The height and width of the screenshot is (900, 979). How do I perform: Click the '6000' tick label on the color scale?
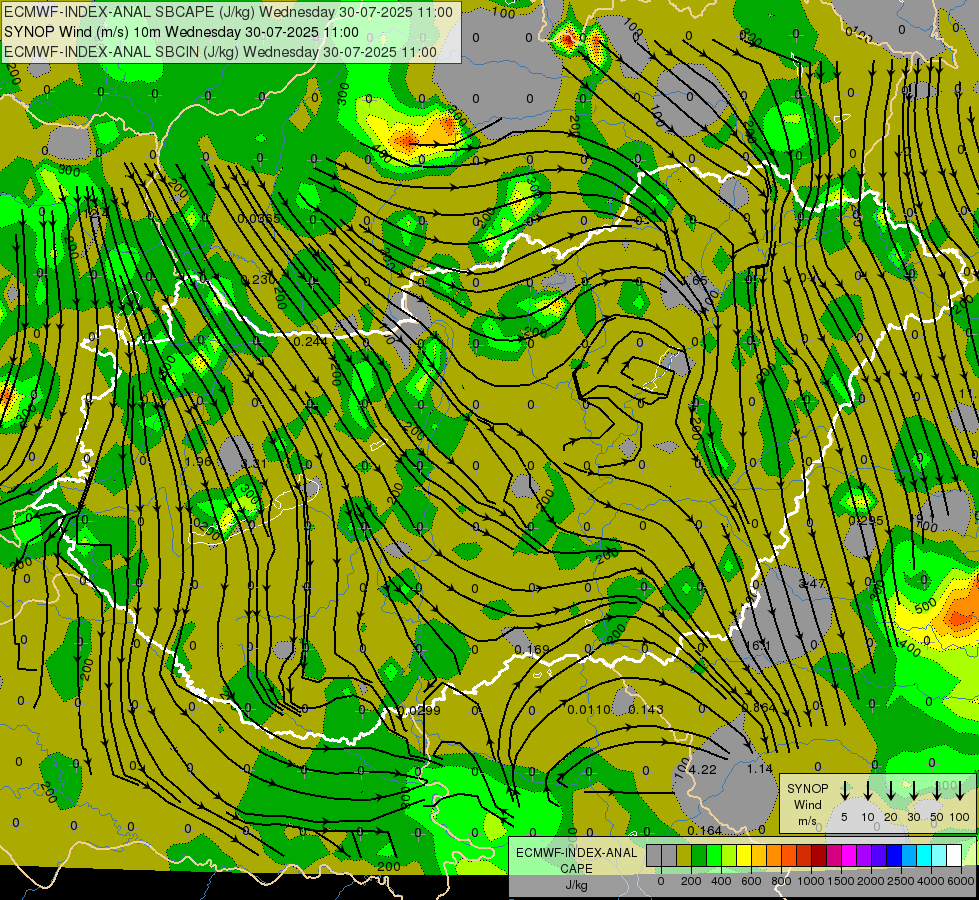tap(961, 881)
